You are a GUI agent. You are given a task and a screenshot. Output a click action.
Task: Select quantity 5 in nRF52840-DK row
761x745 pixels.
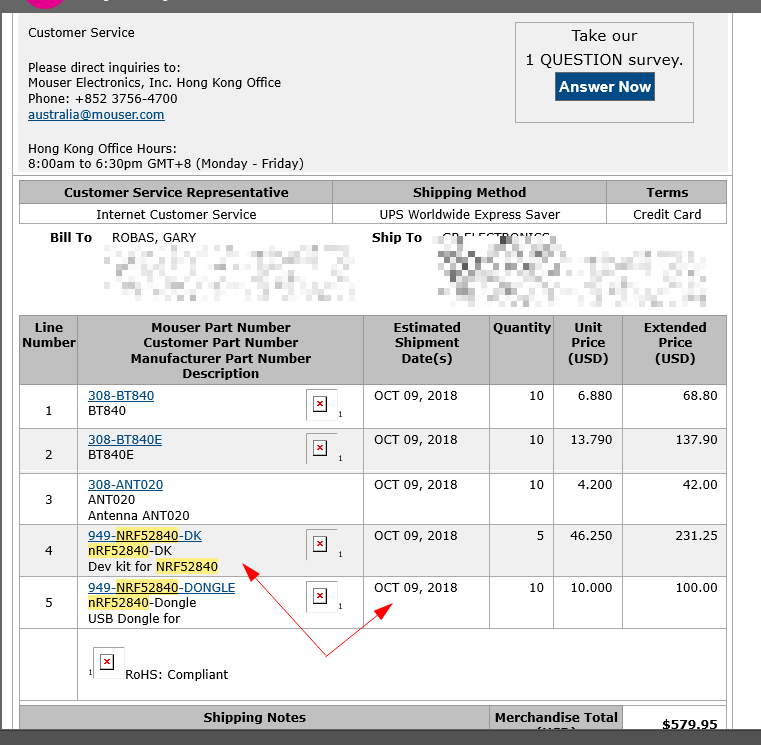pyautogui.click(x=540, y=536)
